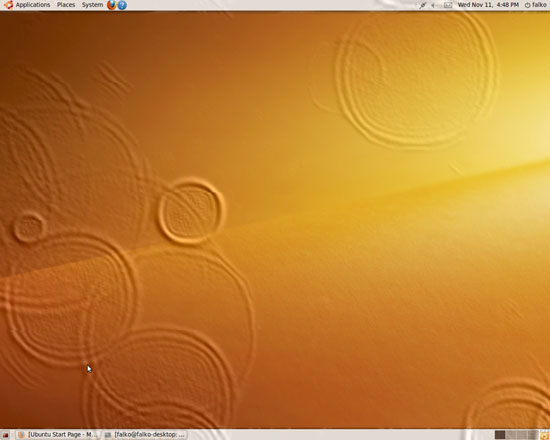Open the falko user session menu

click(x=536, y=5)
